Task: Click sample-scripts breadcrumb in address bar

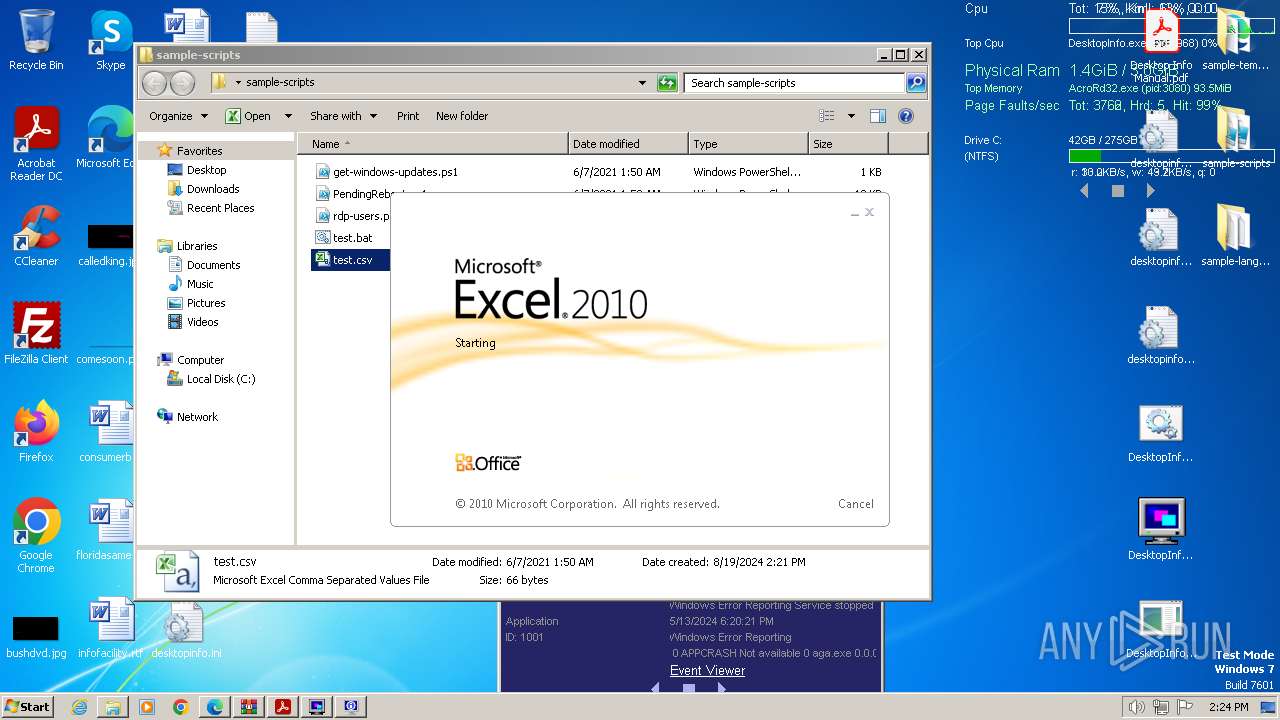Action: pyautogui.click(x=280, y=83)
